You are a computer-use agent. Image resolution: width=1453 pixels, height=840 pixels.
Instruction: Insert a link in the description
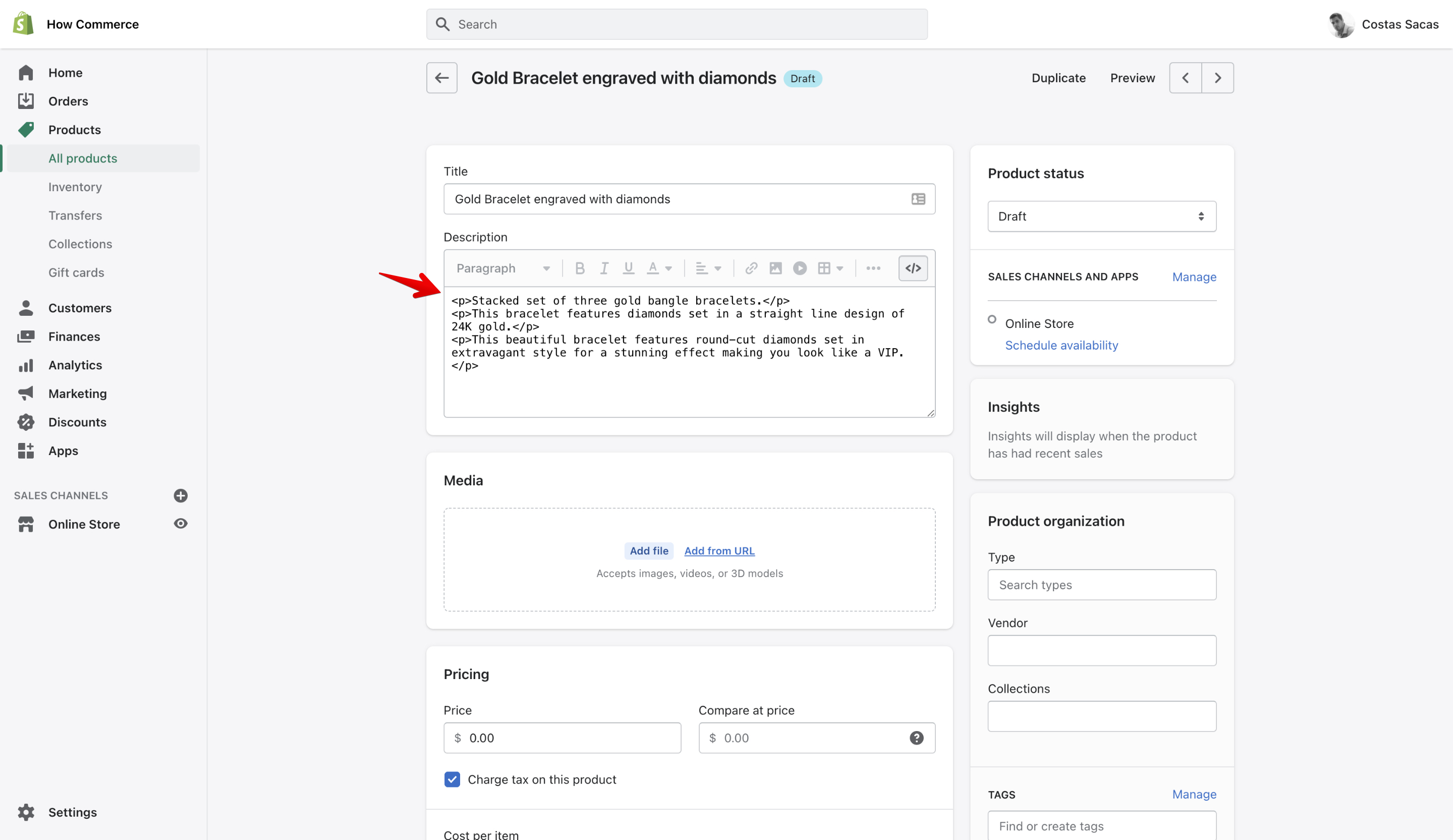click(x=750, y=268)
